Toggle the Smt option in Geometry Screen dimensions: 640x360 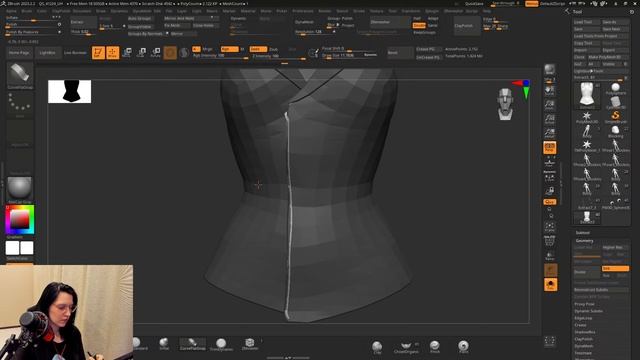(x=615, y=269)
